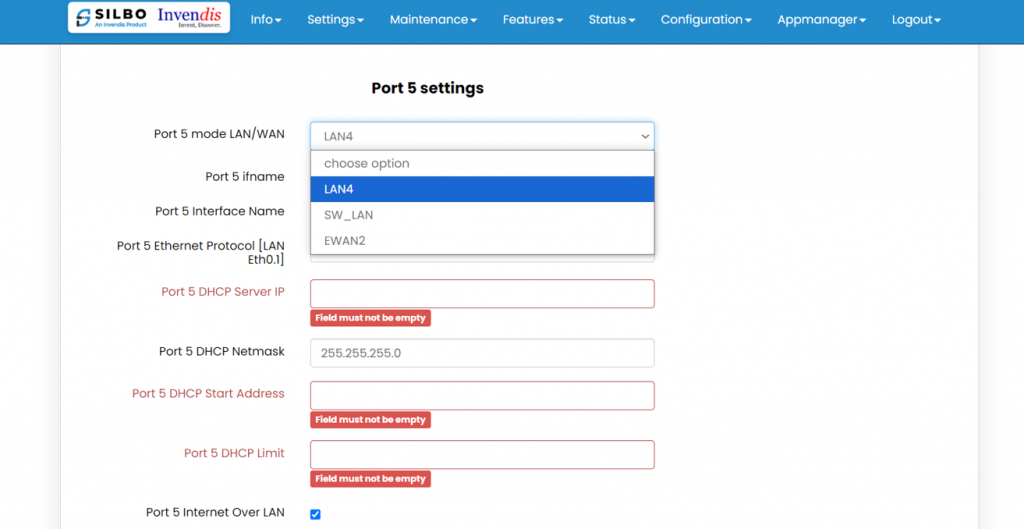Click the Port 5 DHCP Server IP field

point(481,293)
